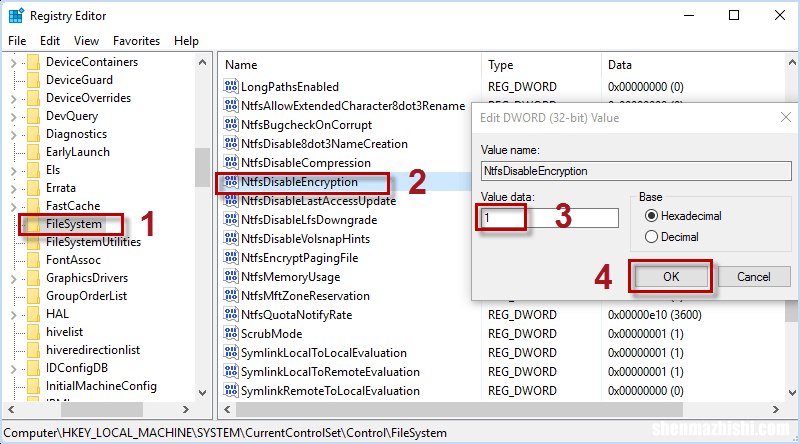This screenshot has width=800, height=444.
Task: Click the values pane scroll-down arrow
Action: 792,392
